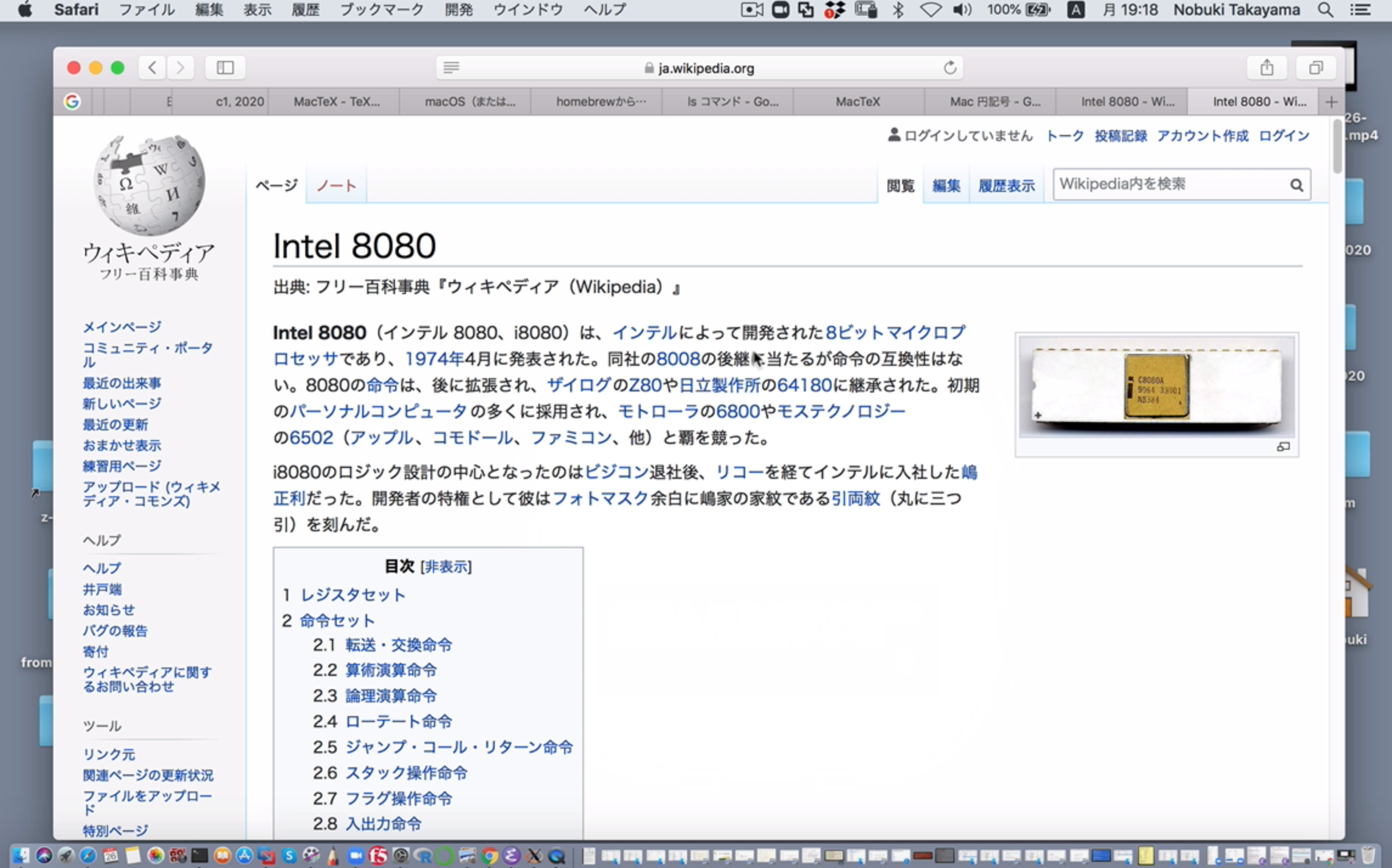Click the Intel 8080 chip thumbnail
Viewport: 1392px width, 868px height.
pyautogui.click(x=1156, y=387)
